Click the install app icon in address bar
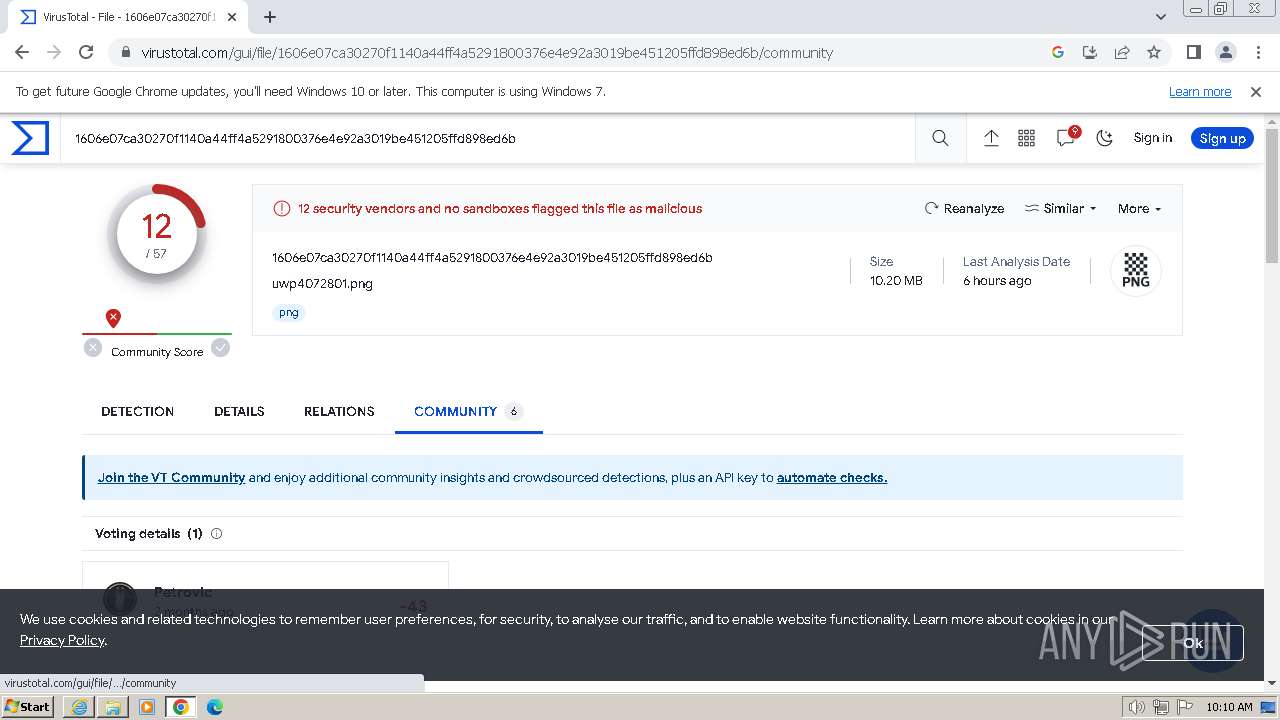This screenshot has height=720, width=1280. (1090, 53)
